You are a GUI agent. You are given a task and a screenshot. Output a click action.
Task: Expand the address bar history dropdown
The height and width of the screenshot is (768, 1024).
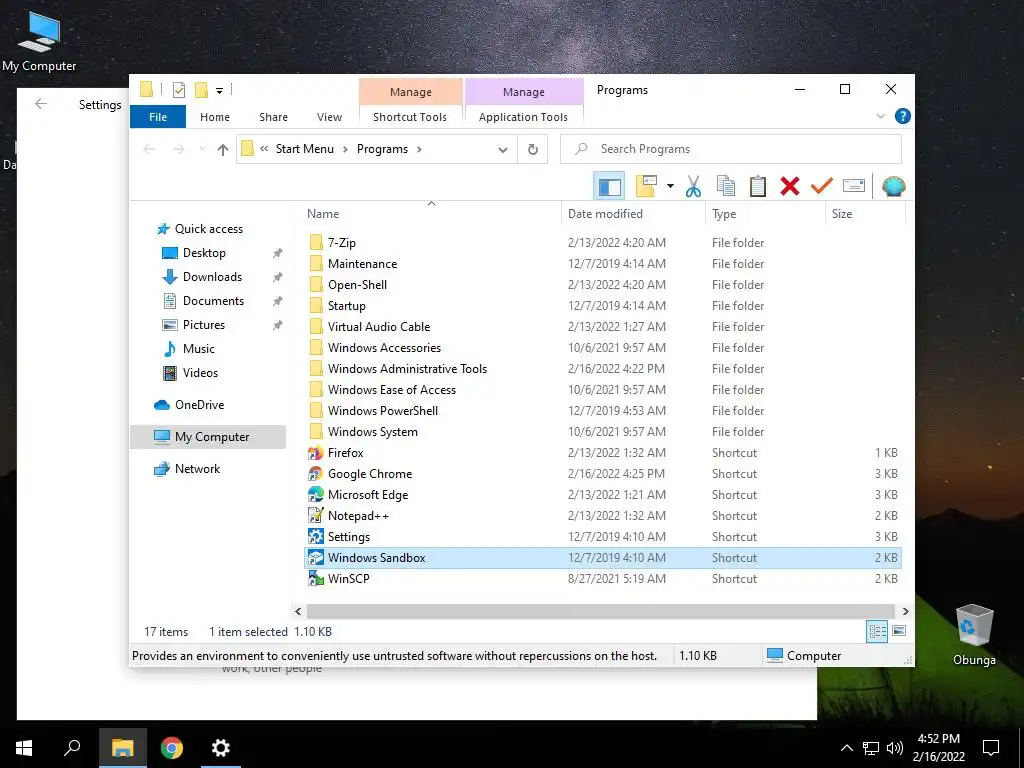(x=503, y=150)
